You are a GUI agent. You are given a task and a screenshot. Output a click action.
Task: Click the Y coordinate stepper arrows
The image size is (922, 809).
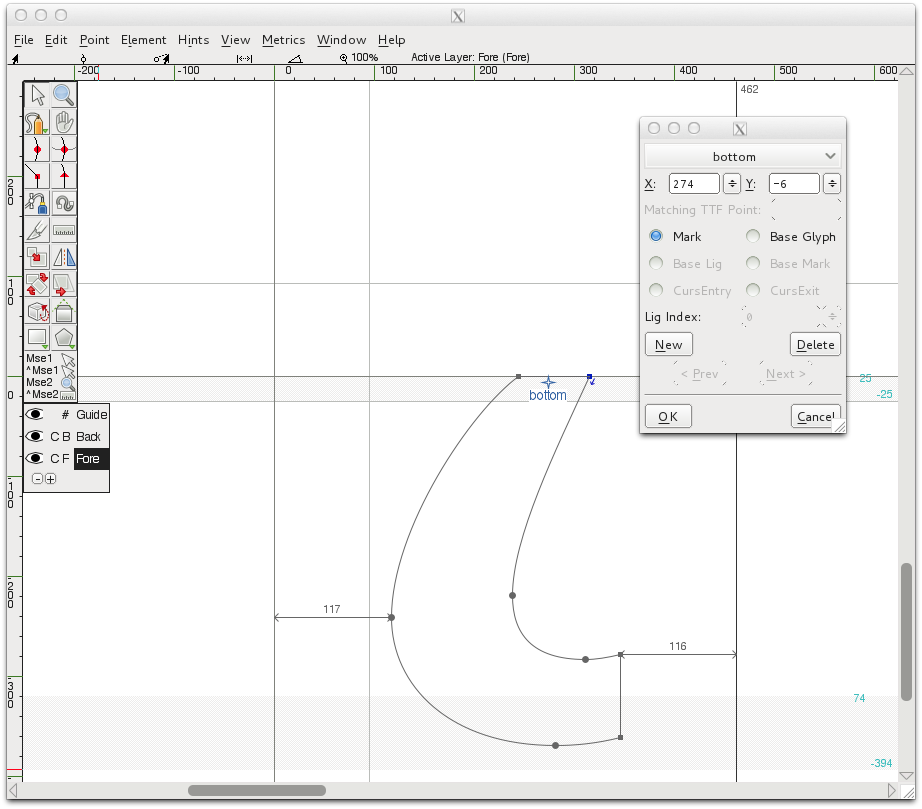pyautogui.click(x=831, y=184)
